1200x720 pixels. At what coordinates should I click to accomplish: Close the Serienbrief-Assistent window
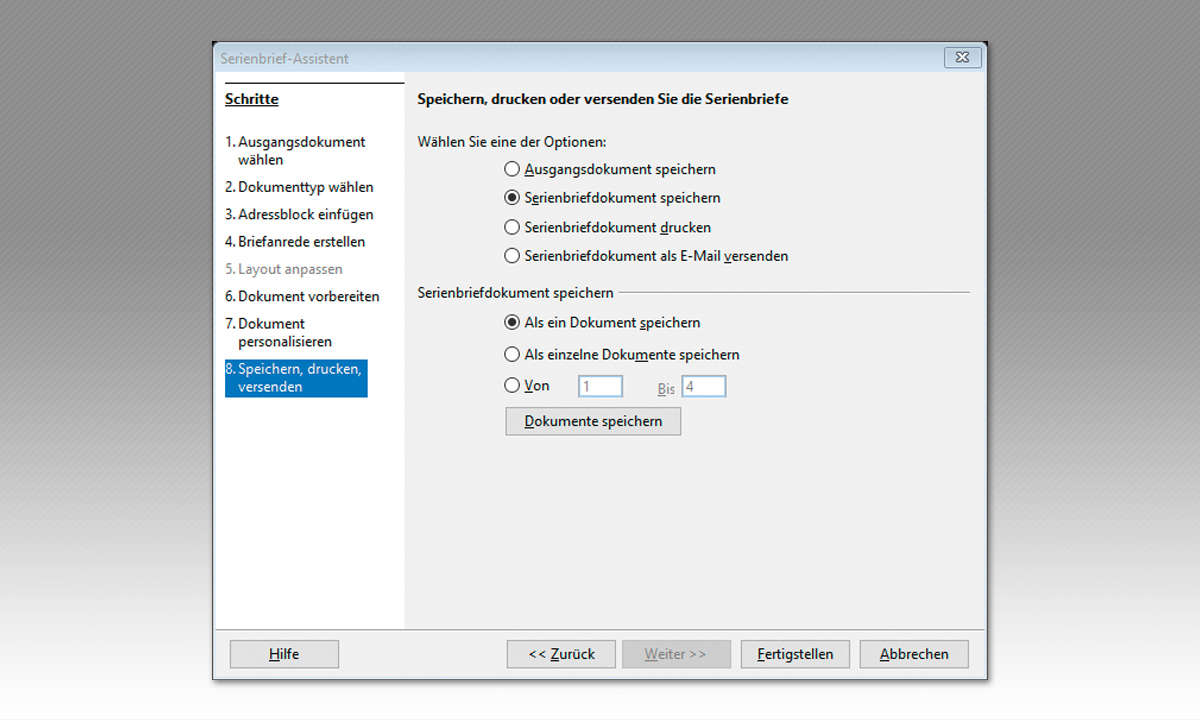tap(962, 58)
